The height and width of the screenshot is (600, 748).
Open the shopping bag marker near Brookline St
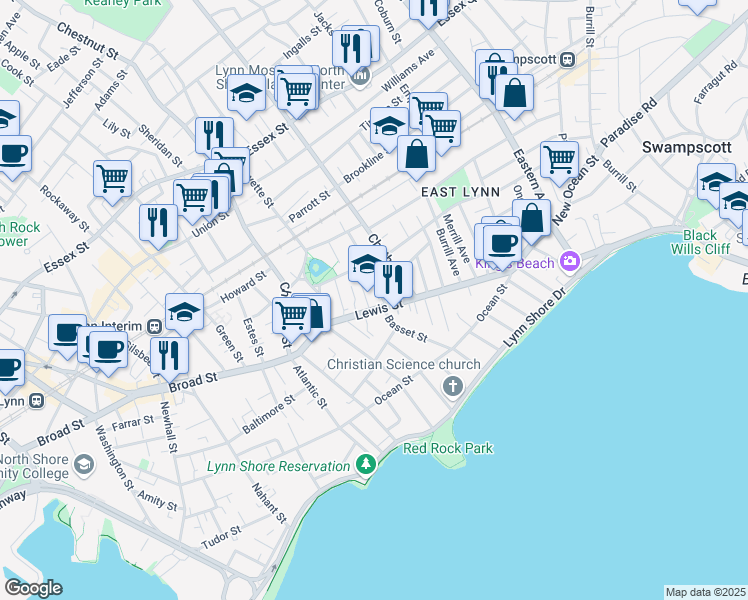[416, 154]
